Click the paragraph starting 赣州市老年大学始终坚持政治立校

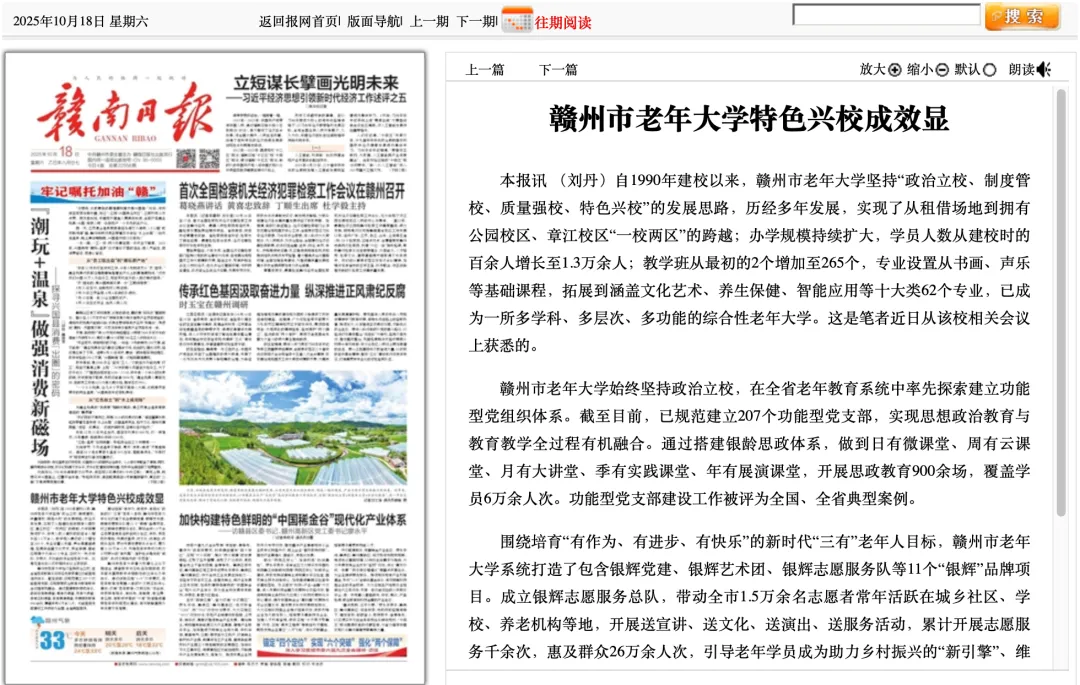[749, 443]
